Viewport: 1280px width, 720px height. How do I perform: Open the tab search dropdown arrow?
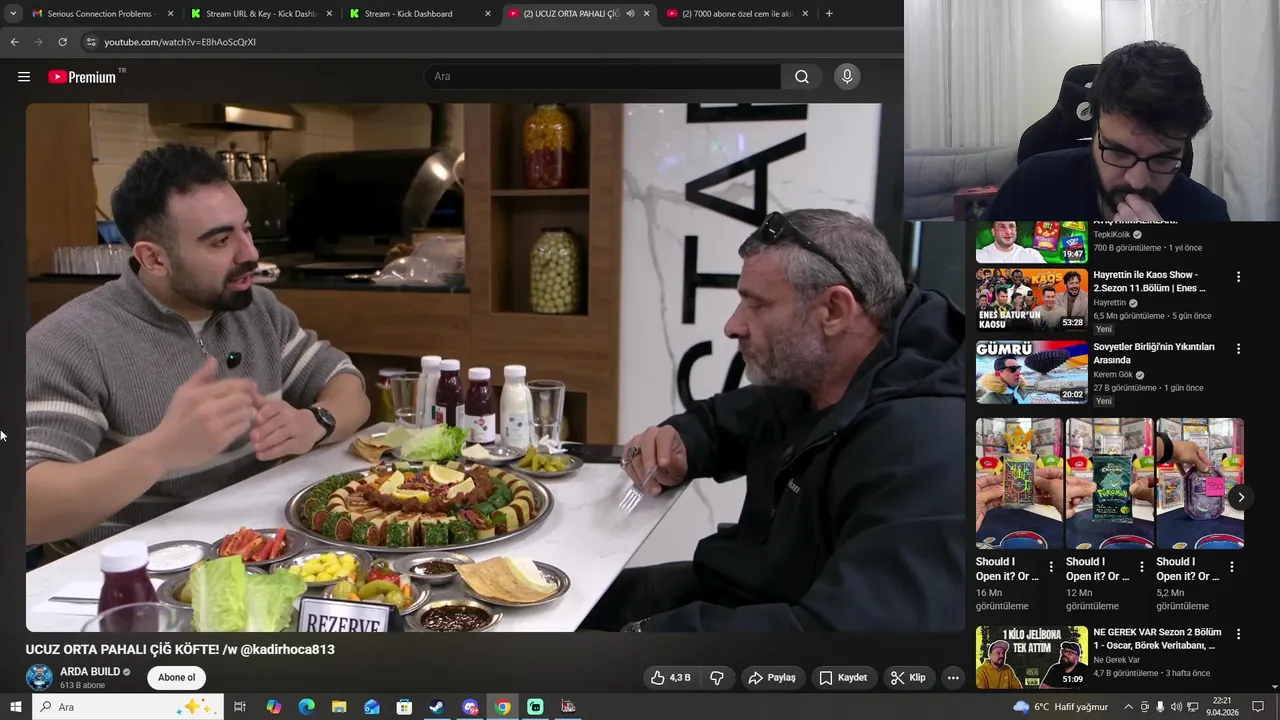pyautogui.click(x=12, y=14)
